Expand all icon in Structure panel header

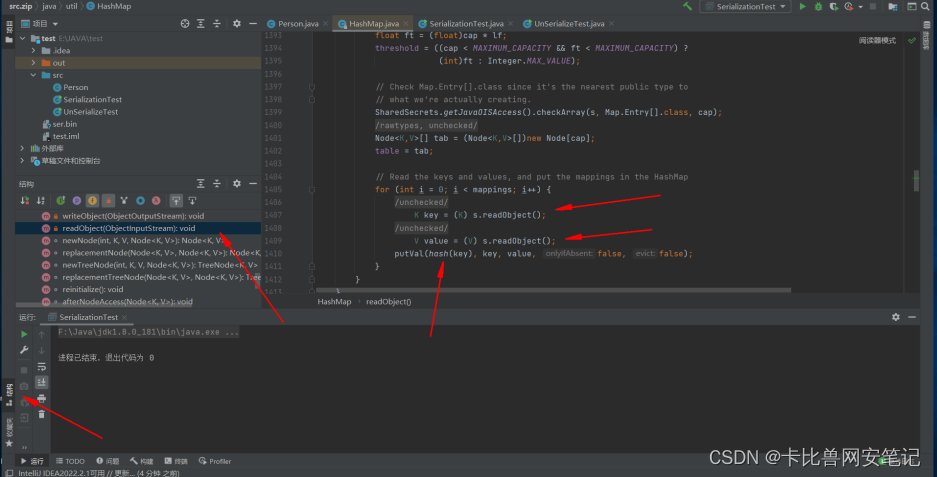[x=201, y=184]
